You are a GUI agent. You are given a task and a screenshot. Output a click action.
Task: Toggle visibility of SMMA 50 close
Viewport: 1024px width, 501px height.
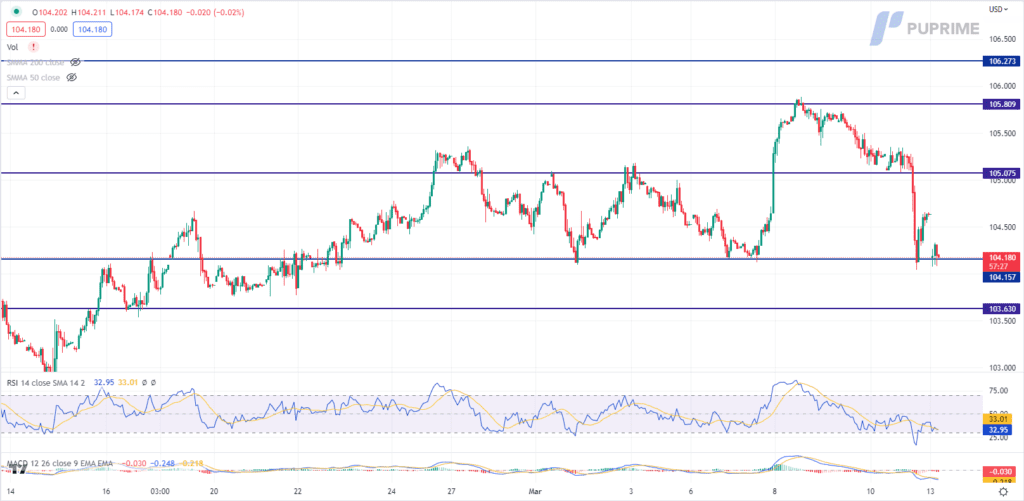(72, 77)
